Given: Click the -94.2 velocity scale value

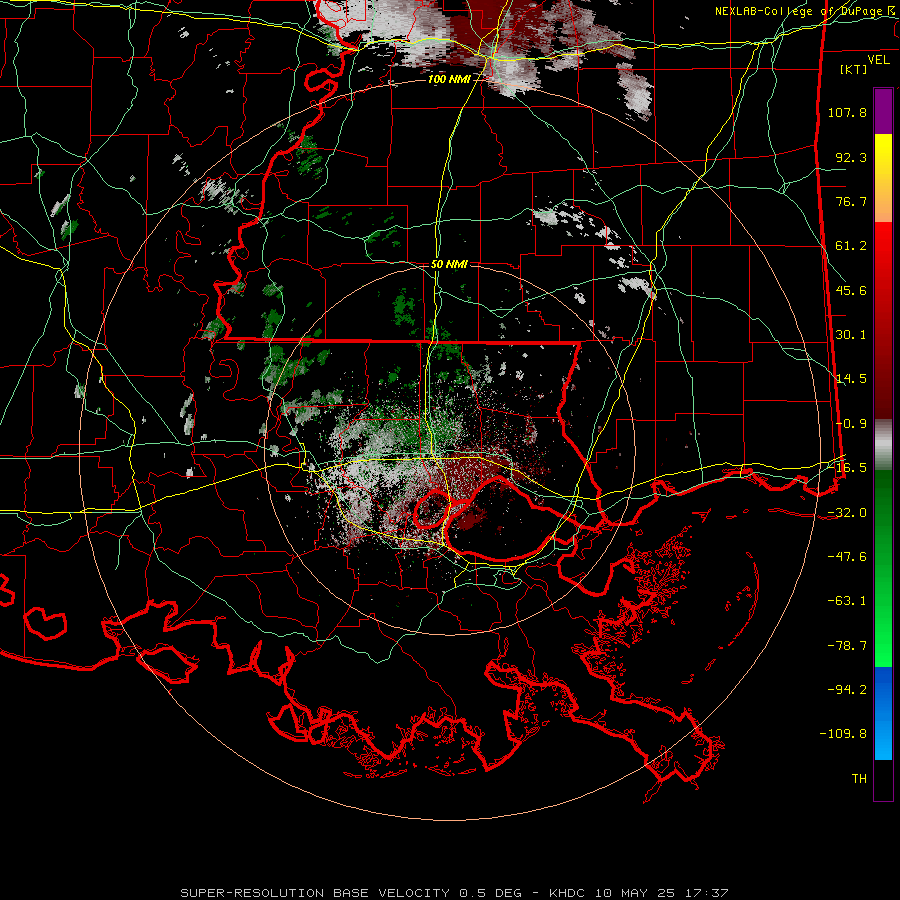Looking at the screenshot, I should (847, 690).
